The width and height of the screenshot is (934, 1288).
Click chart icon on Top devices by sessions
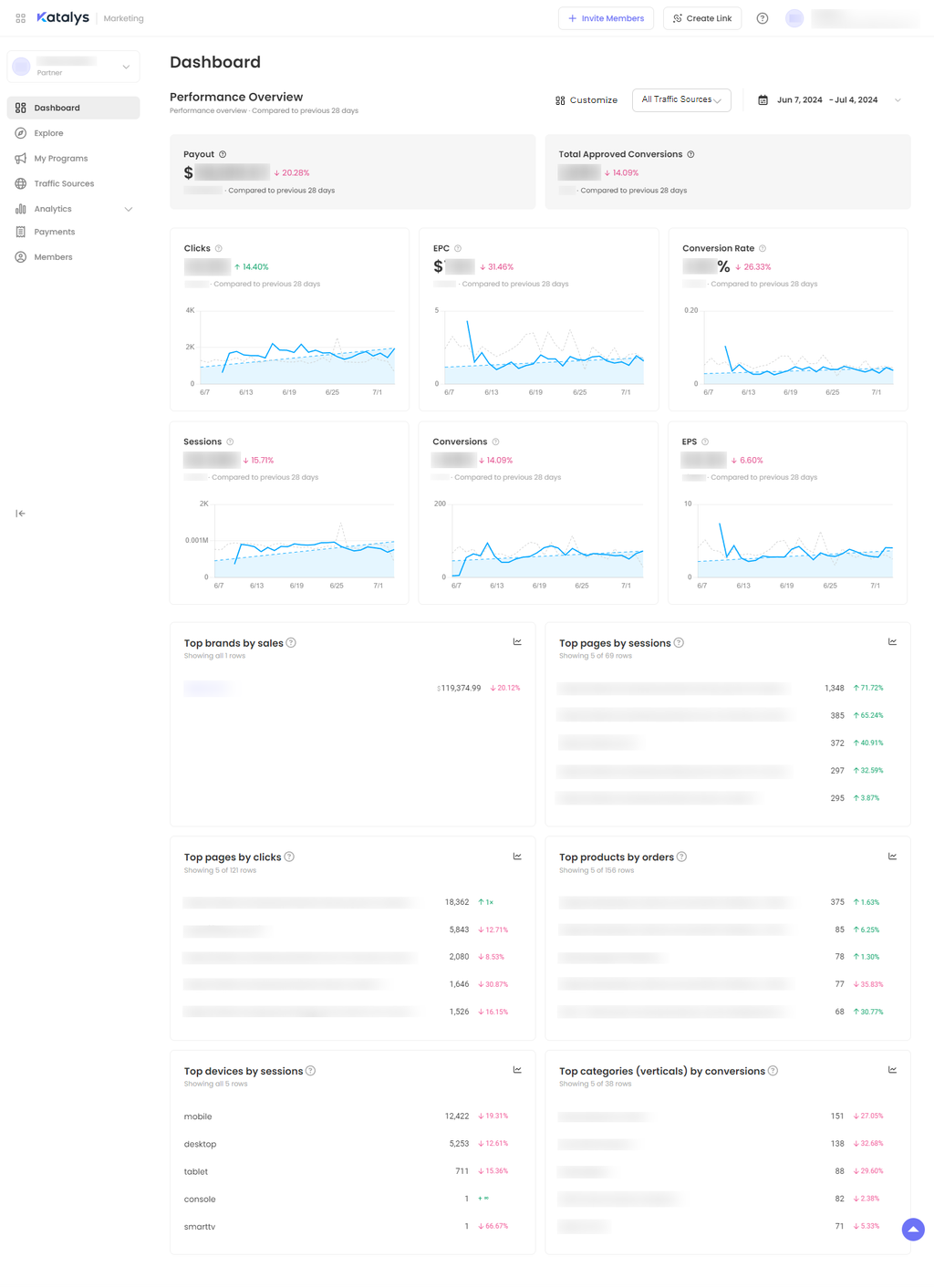[x=517, y=1070]
